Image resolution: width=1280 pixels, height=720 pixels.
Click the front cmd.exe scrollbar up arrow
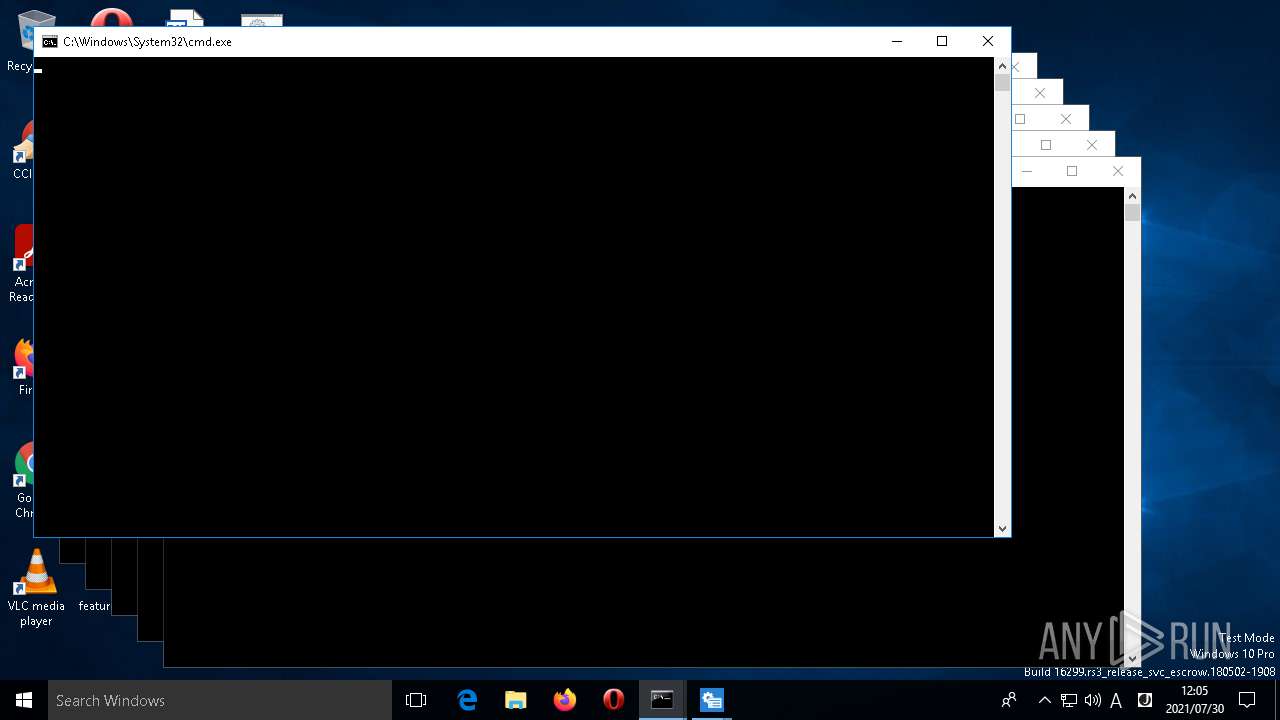(x=1002, y=66)
